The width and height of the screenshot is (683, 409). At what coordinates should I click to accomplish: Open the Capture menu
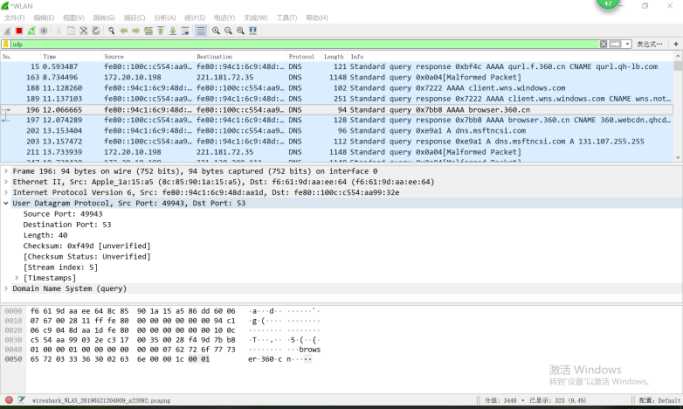pos(134,18)
